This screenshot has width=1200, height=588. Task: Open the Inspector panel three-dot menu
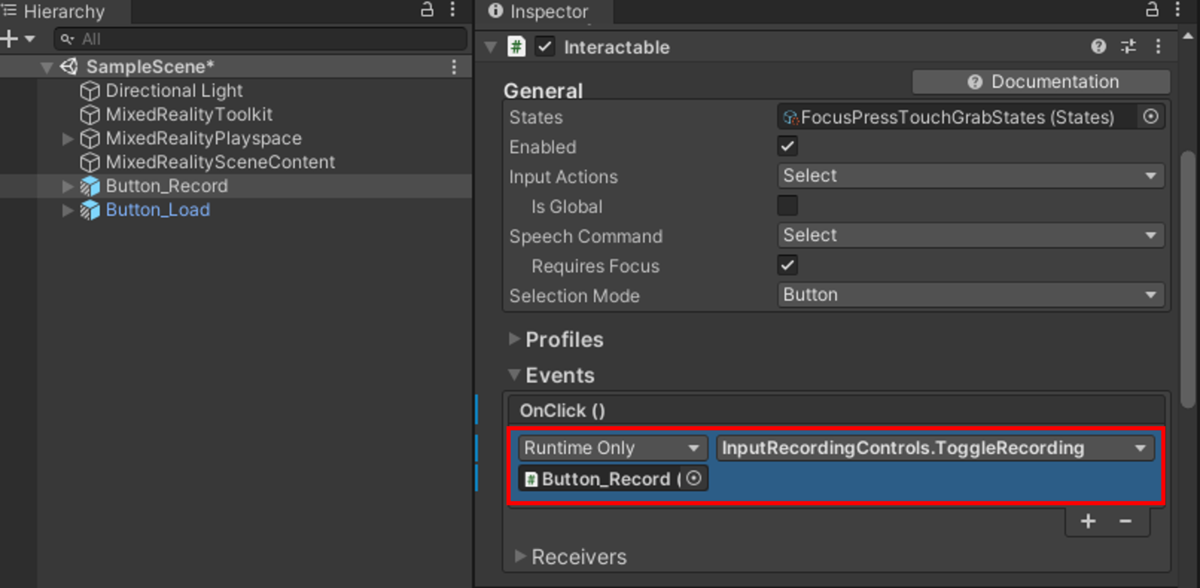point(1178,11)
